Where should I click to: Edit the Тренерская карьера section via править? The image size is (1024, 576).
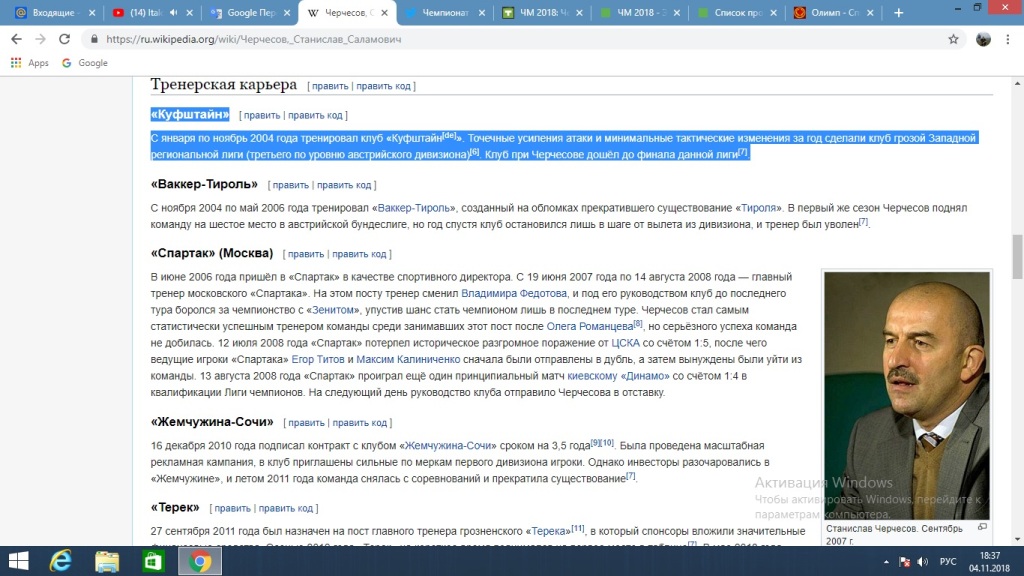coord(330,86)
